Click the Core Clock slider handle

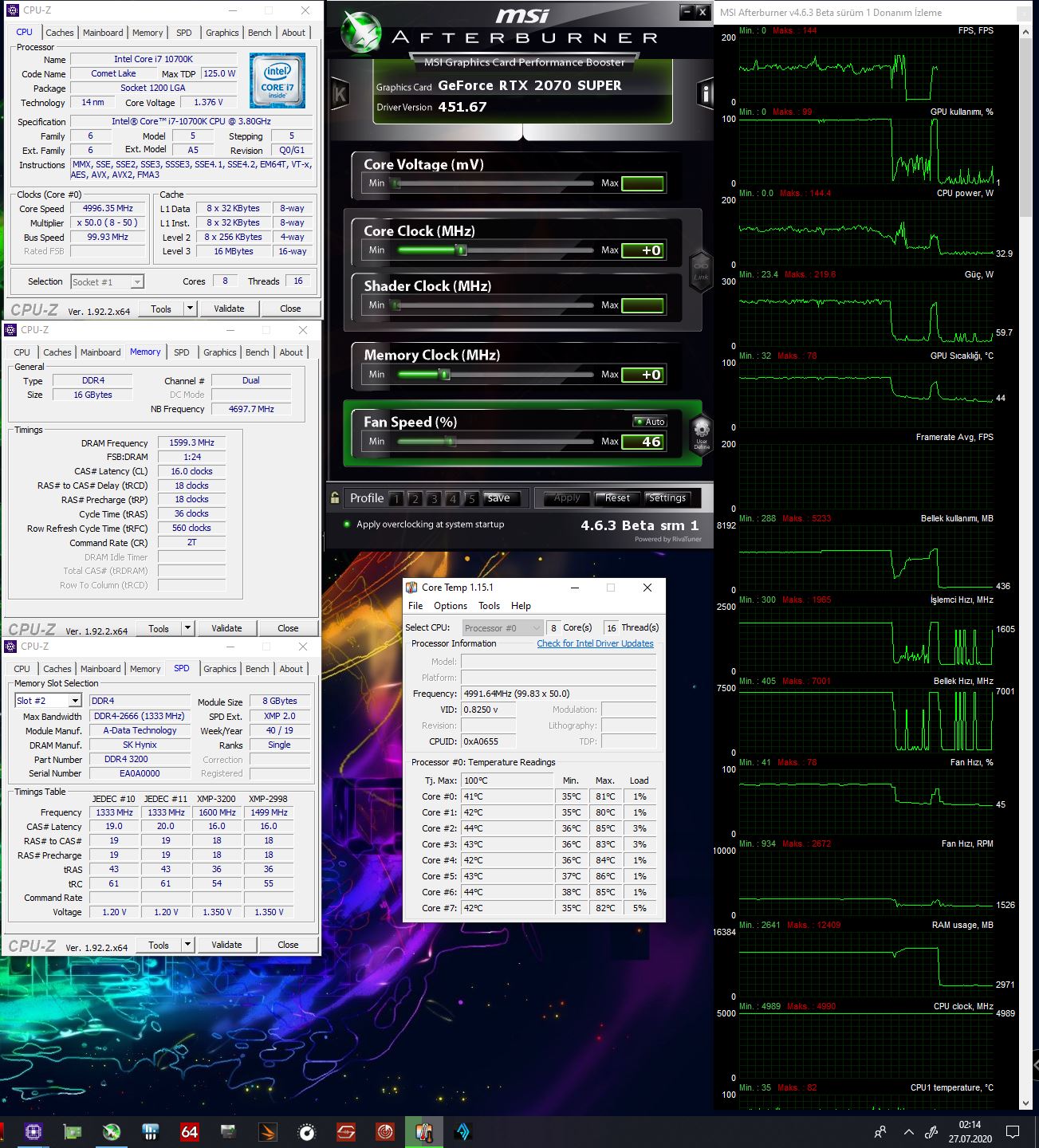[x=461, y=250]
